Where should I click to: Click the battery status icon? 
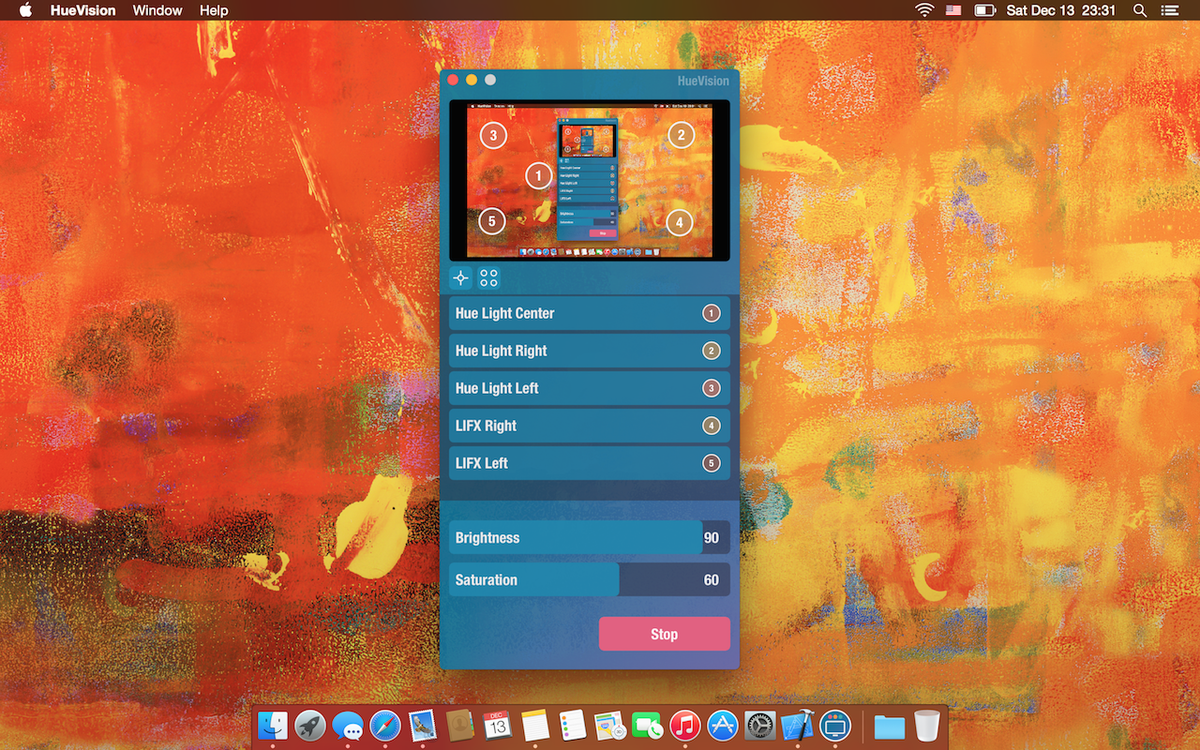coord(985,10)
